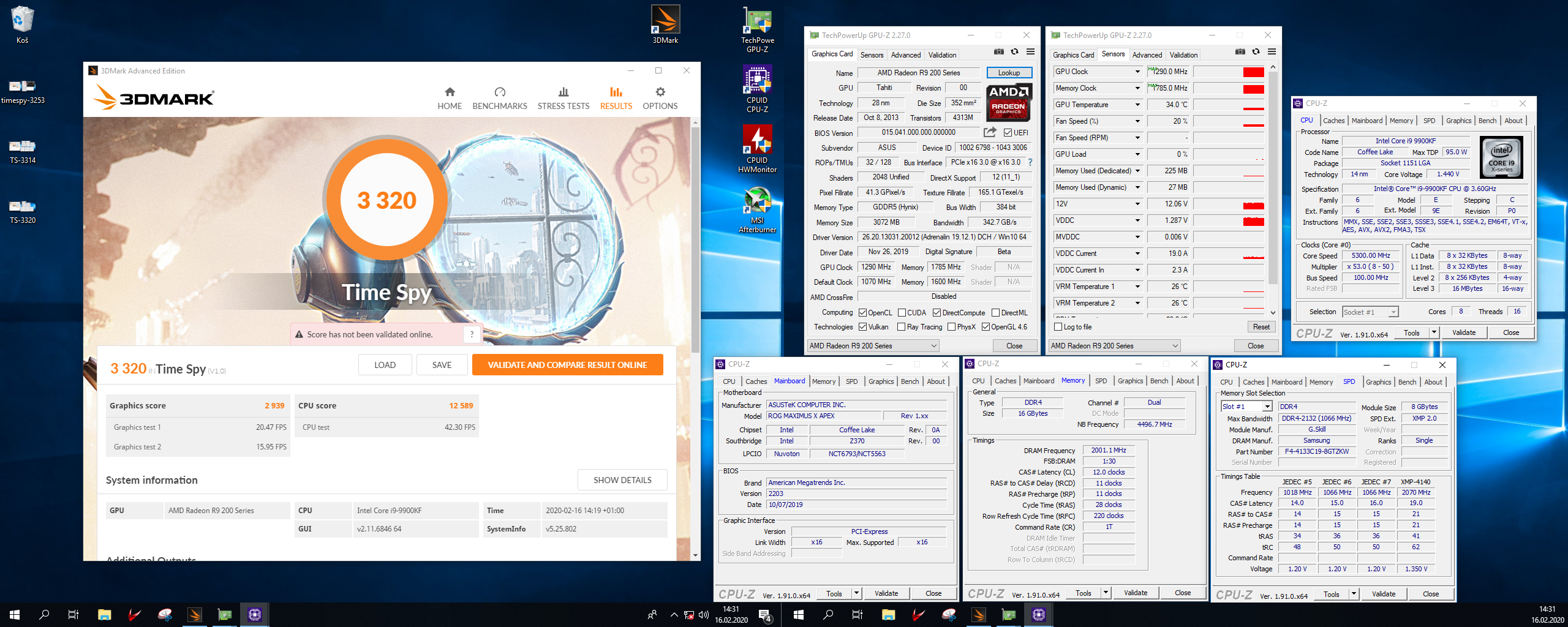This screenshot has height=627, width=1568.
Task: Open the hamburger menu in GPU-Z Graphics Card window
Action: click(x=1031, y=52)
